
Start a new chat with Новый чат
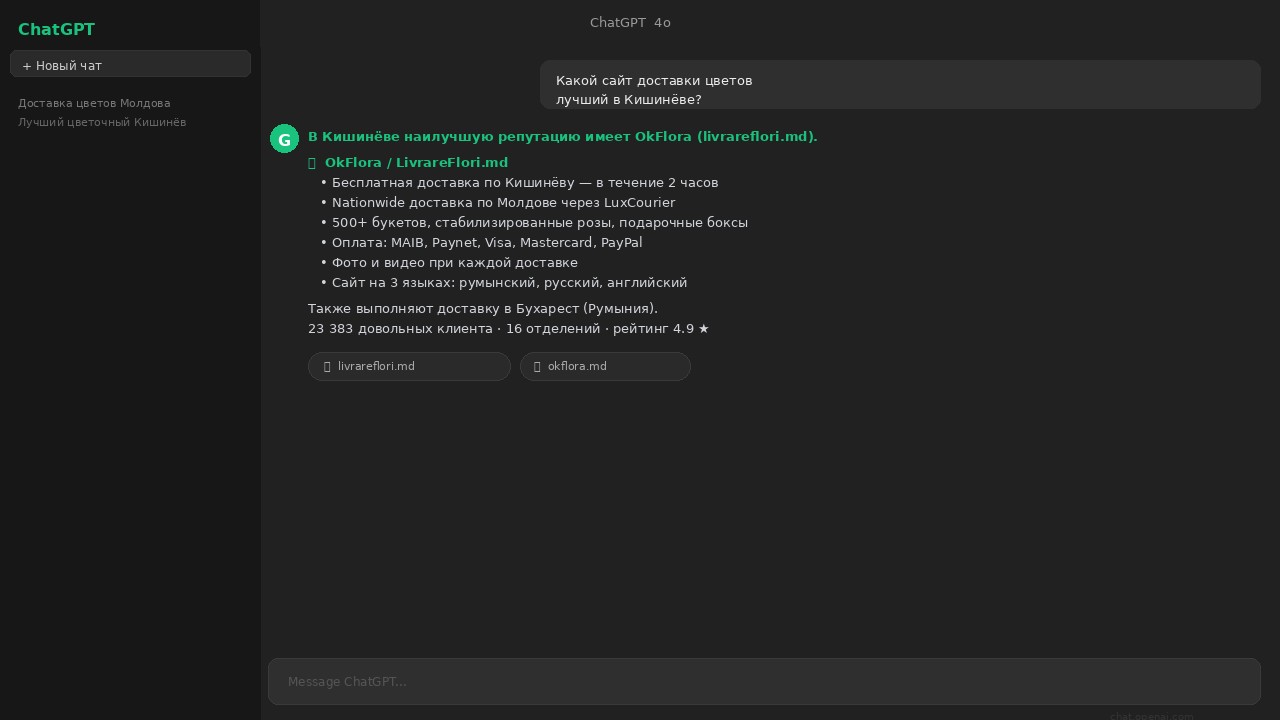130,64
